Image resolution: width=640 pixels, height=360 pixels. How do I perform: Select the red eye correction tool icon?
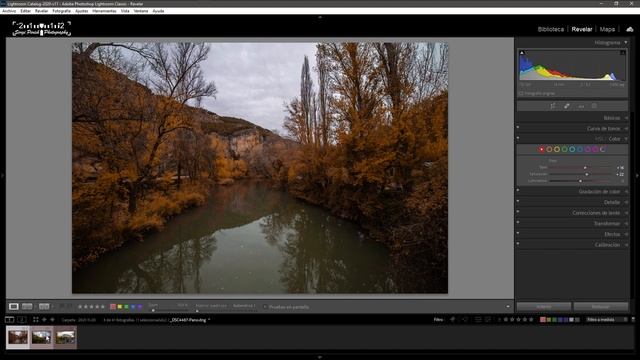coord(581,106)
